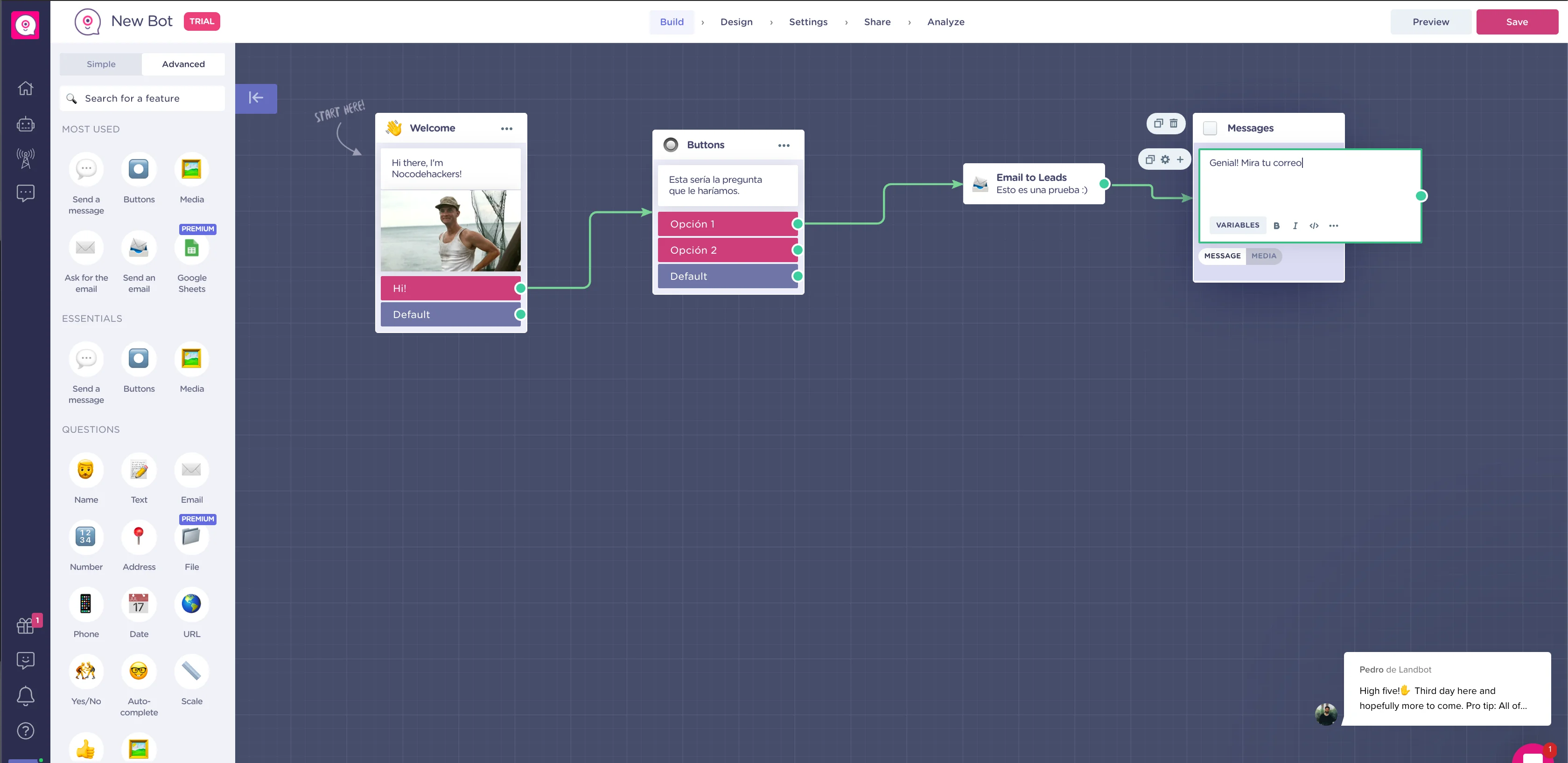Open the VARIABLES button in editor
The image size is (1568, 763).
click(x=1238, y=226)
